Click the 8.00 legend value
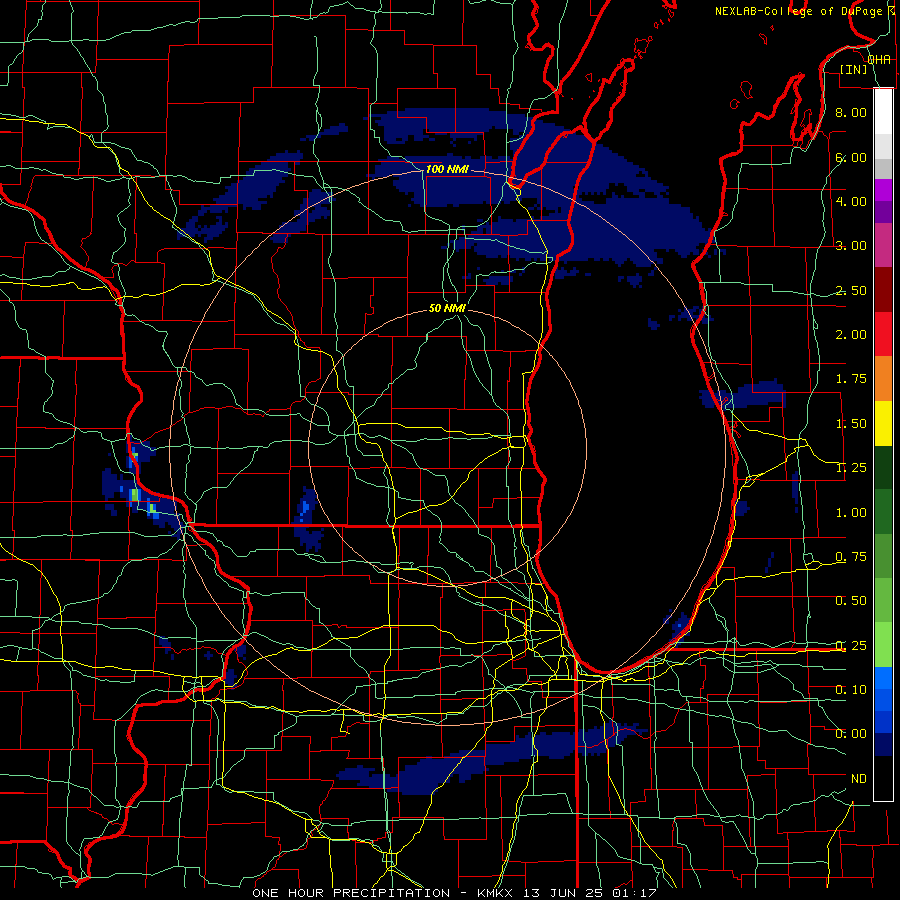This screenshot has width=900, height=900. 851,112
